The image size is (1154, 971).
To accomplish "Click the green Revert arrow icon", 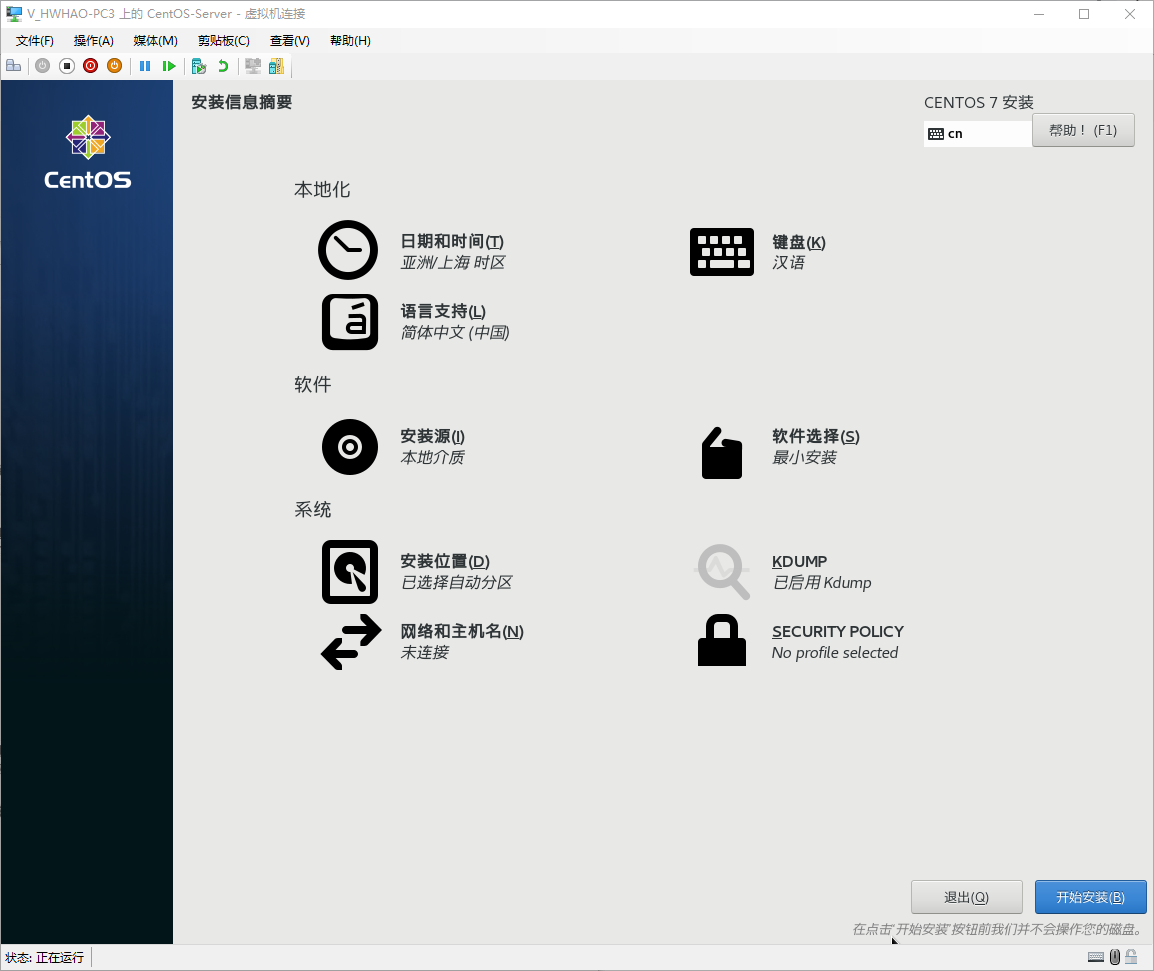I will 223,66.
